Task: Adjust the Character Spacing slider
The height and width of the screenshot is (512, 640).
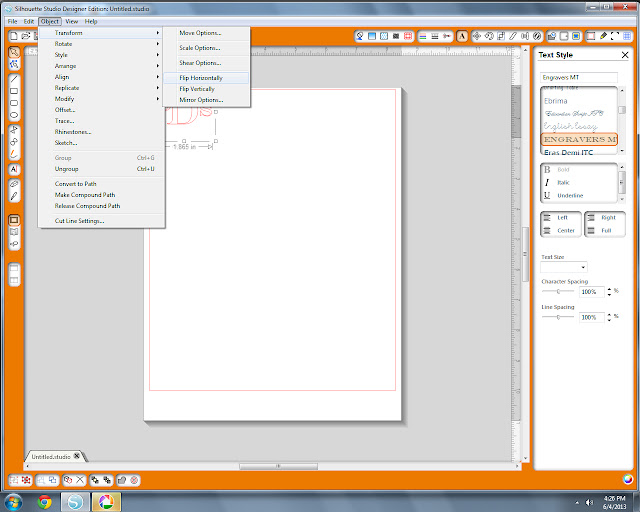Action: coord(558,292)
